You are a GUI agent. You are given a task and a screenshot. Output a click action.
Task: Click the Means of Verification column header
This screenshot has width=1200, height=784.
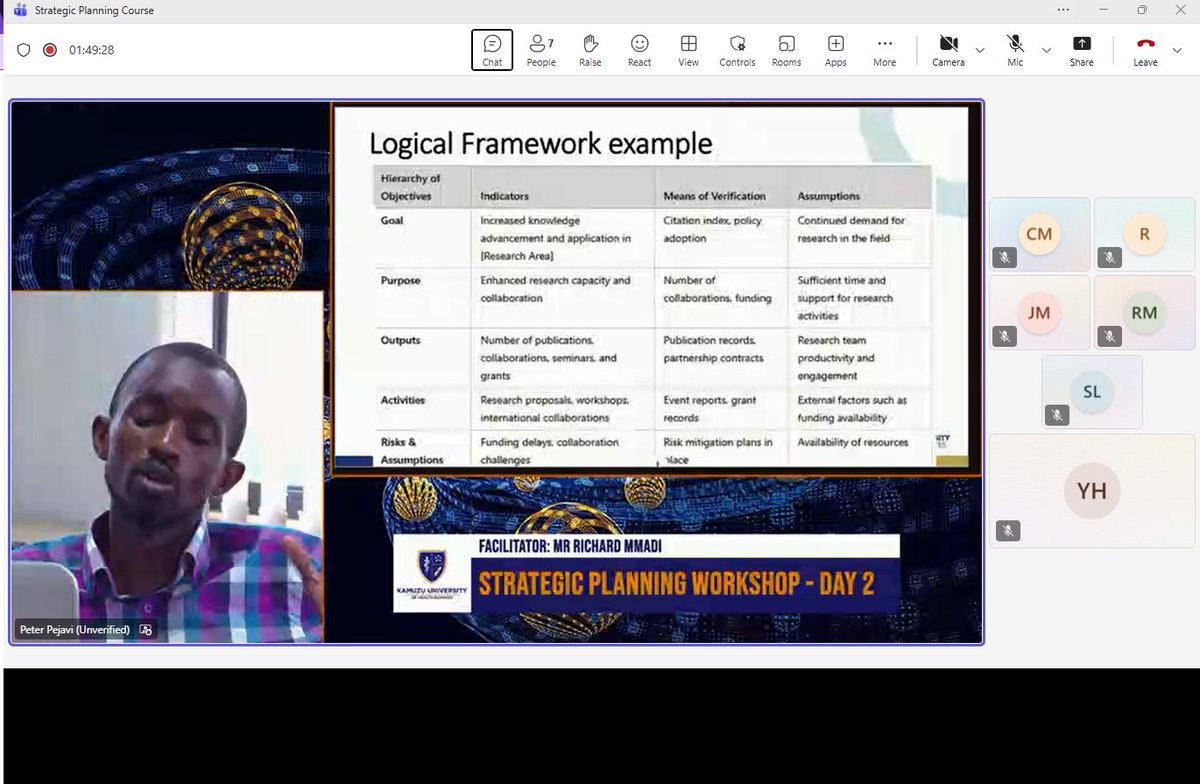pyautogui.click(x=714, y=196)
